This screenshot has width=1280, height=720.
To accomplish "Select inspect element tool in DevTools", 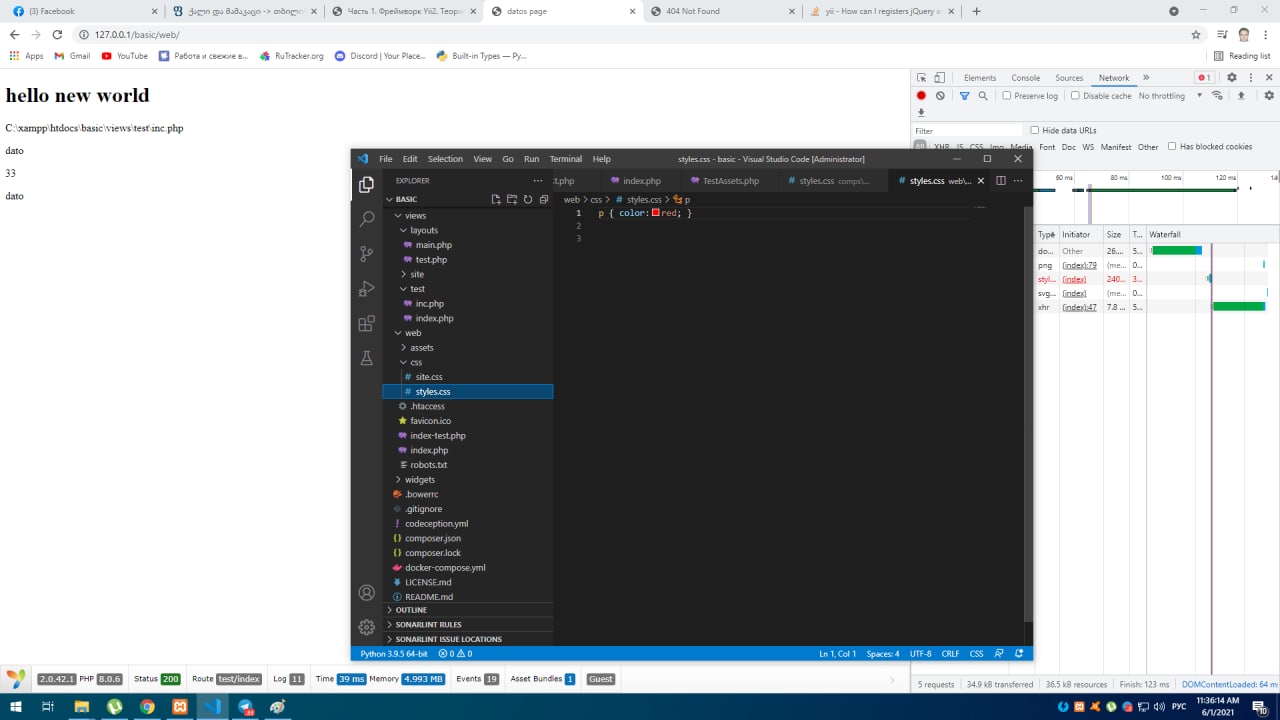I will 921,78.
